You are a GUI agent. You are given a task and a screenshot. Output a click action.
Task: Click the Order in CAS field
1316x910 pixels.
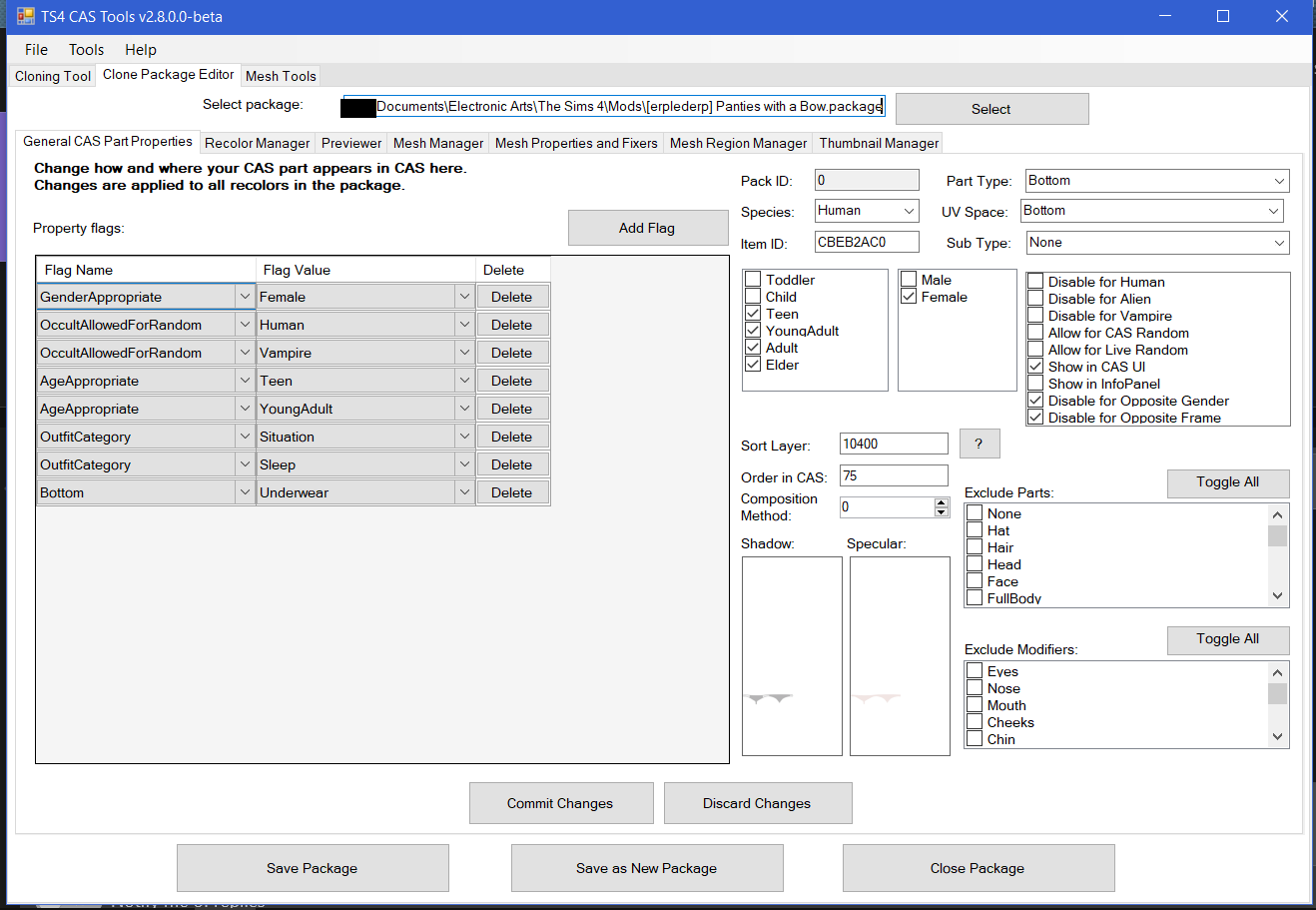[894, 475]
